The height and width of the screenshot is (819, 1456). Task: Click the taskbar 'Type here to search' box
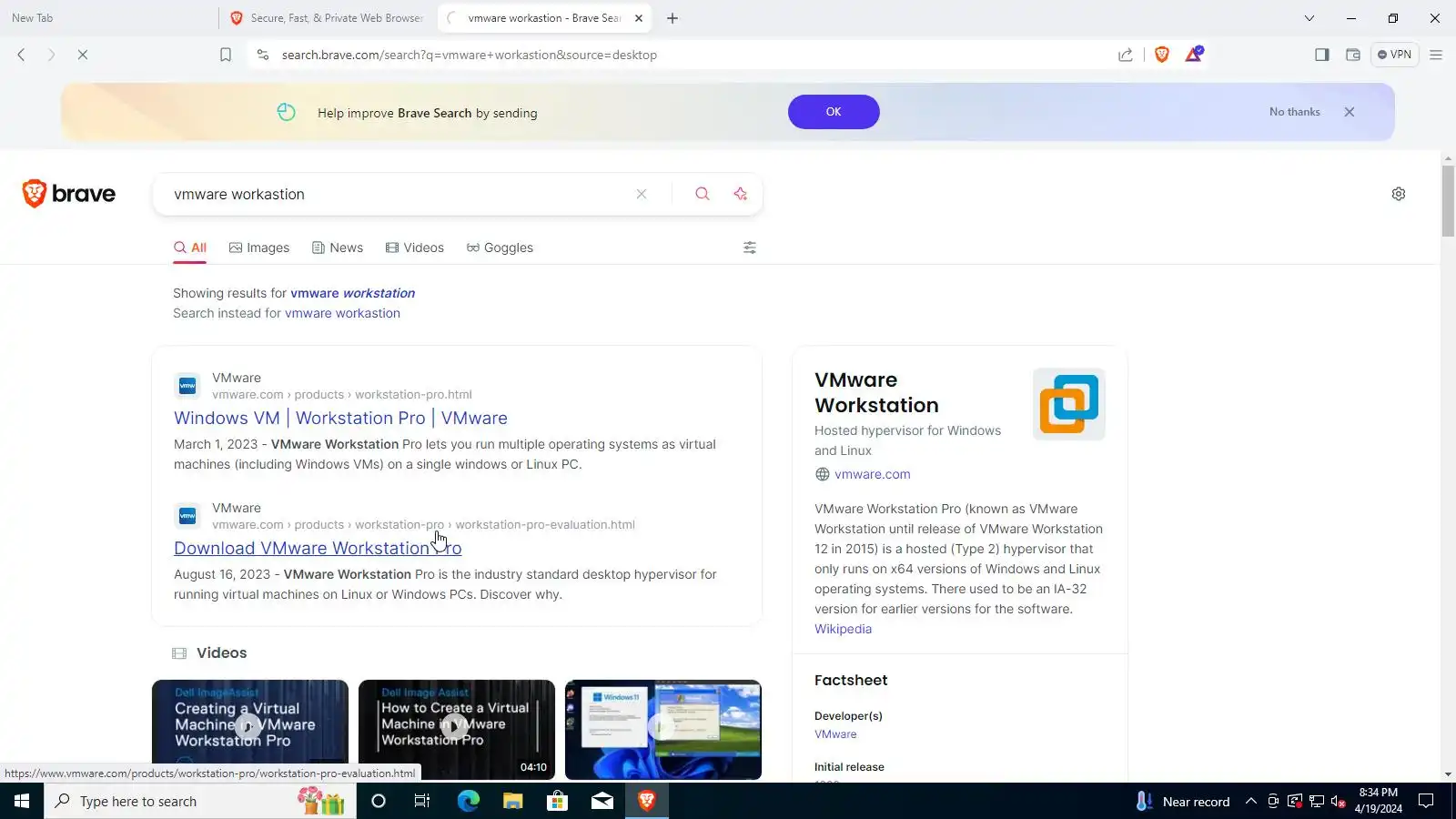(x=200, y=801)
